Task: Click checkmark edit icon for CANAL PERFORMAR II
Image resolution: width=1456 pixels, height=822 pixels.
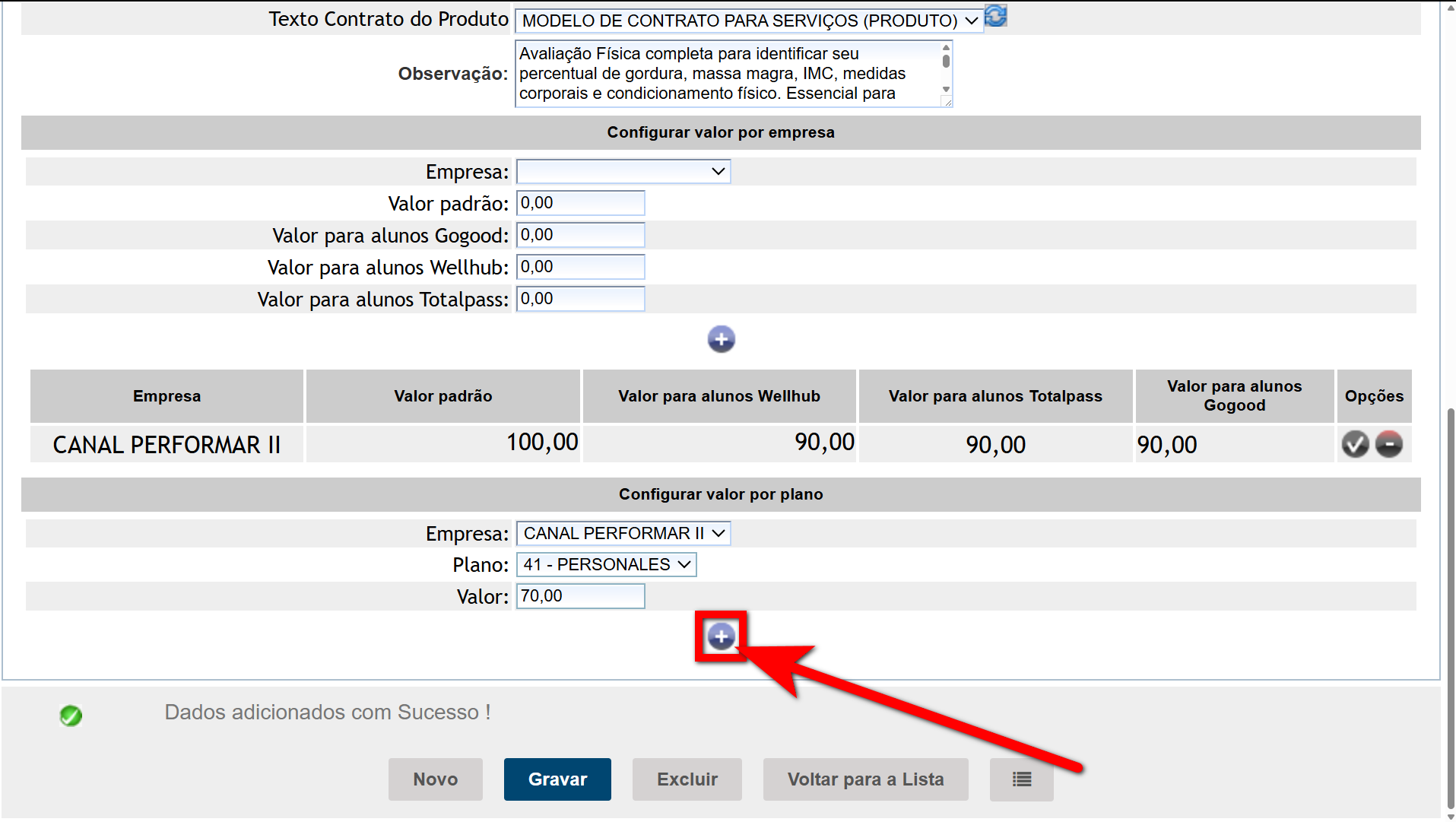Action: click(1355, 444)
